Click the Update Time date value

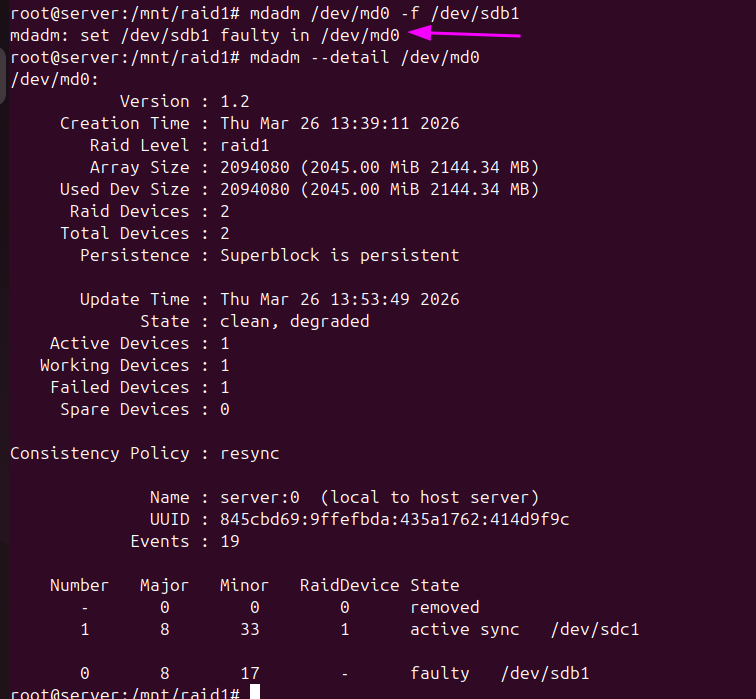339,299
